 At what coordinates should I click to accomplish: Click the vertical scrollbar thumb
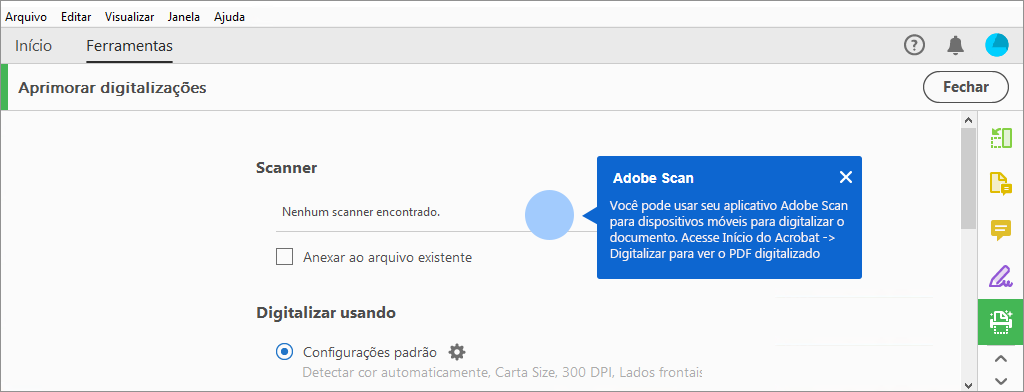pyautogui.click(x=968, y=178)
